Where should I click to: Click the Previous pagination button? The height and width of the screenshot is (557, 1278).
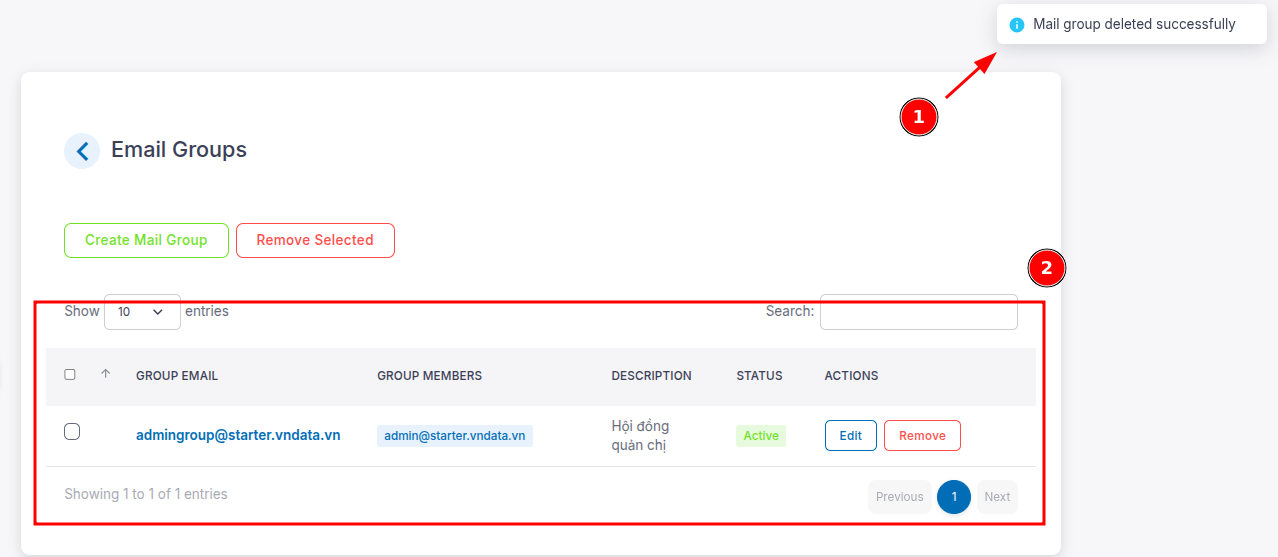tap(900, 497)
